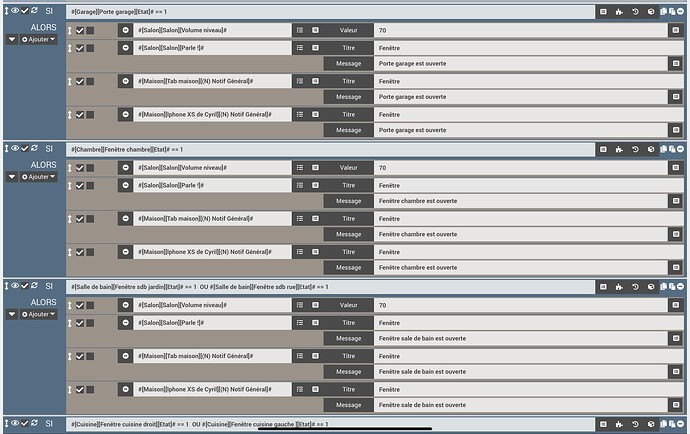
Task: Open command list for Garage Volume niveau row
Action: tap(300, 30)
